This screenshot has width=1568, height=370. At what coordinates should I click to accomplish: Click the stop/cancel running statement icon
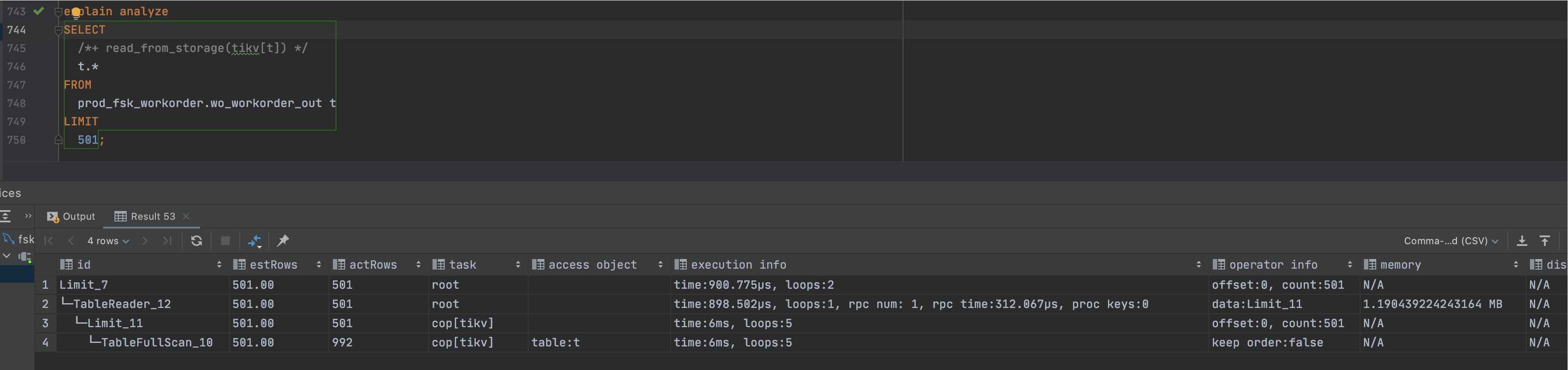pyautogui.click(x=225, y=241)
